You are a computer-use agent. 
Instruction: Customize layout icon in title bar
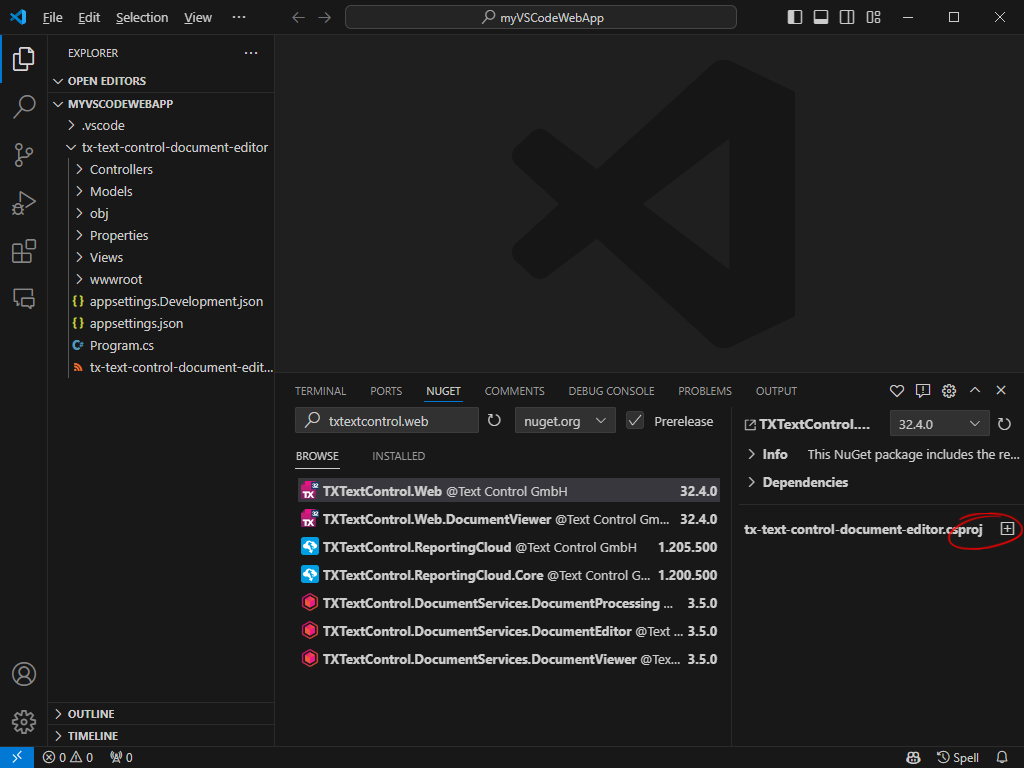coord(873,18)
